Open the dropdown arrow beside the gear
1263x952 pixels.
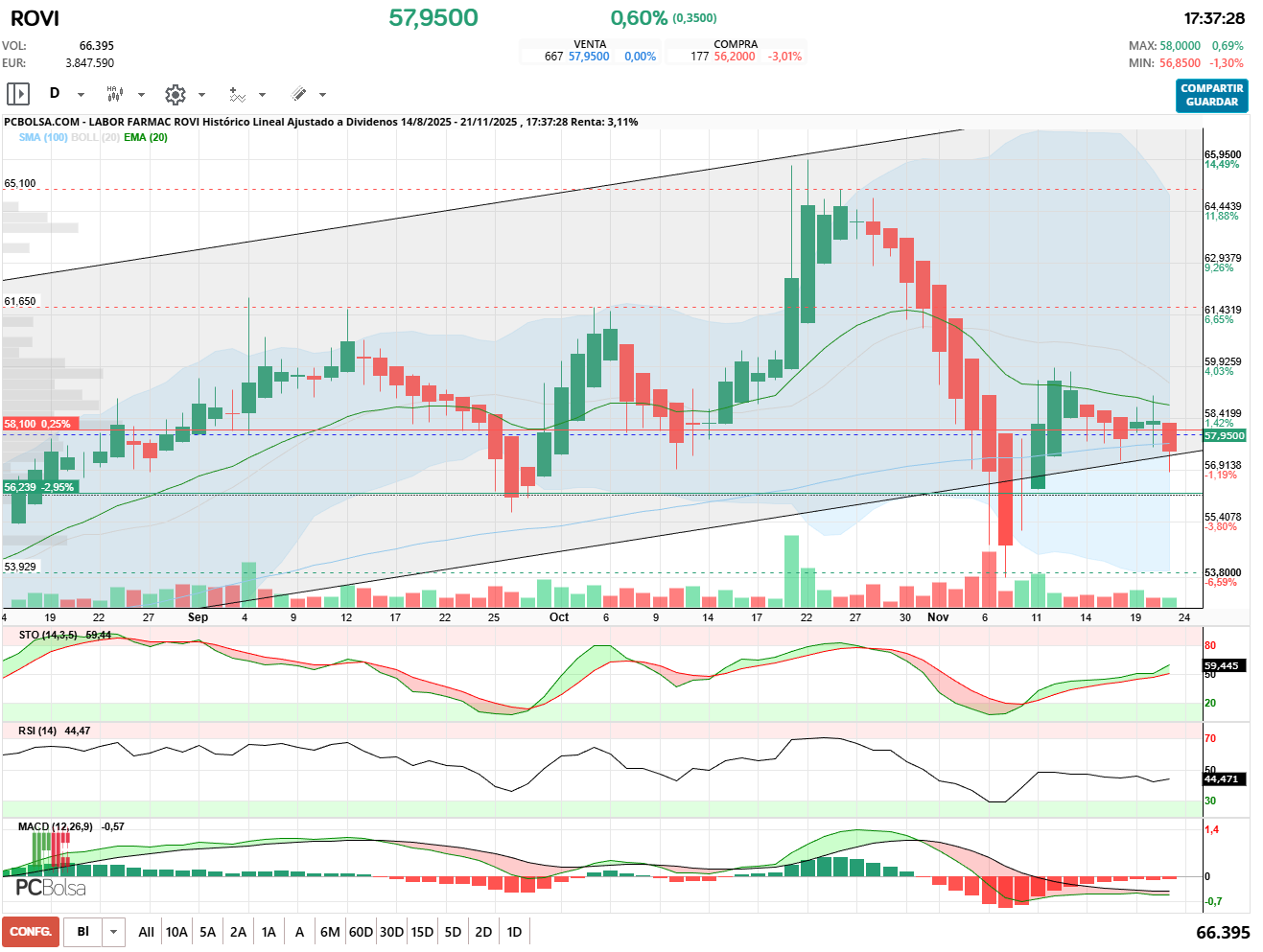point(201,95)
